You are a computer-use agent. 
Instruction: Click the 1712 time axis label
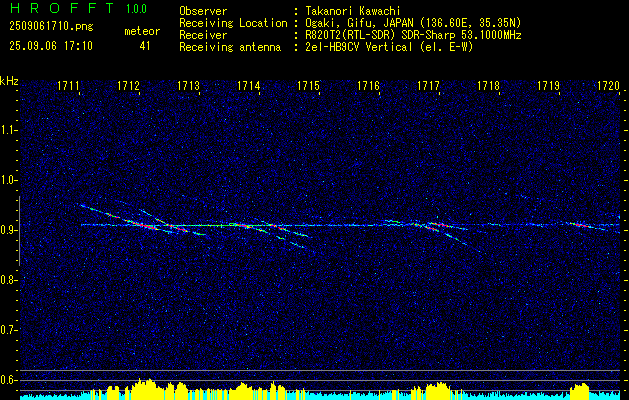tap(128, 86)
